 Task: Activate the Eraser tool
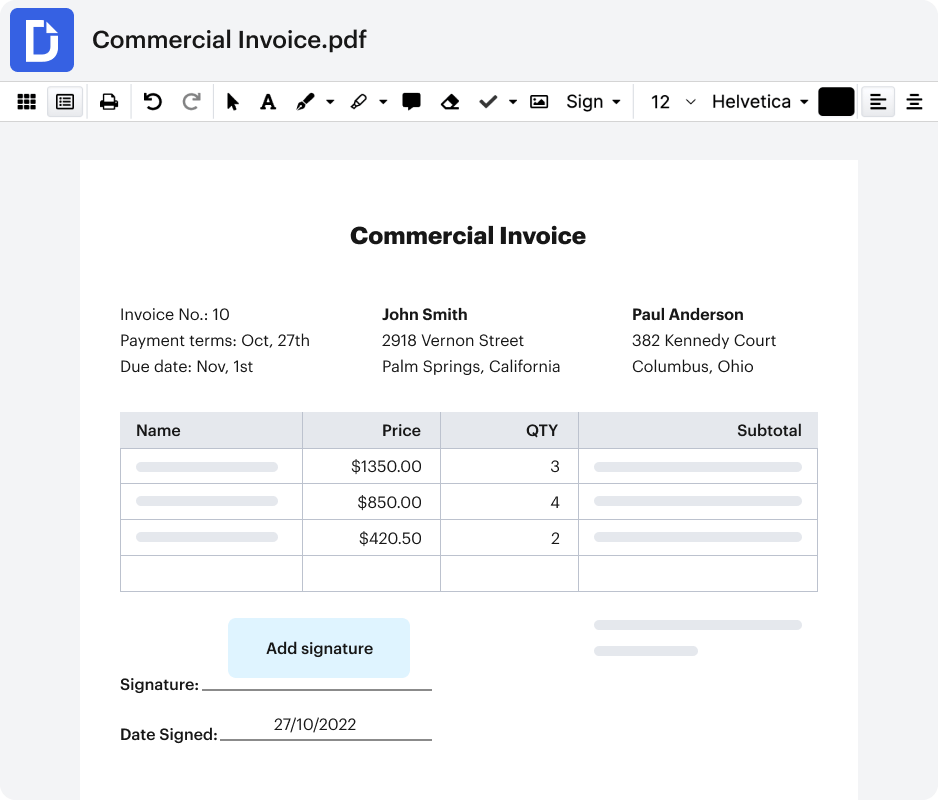click(x=449, y=101)
